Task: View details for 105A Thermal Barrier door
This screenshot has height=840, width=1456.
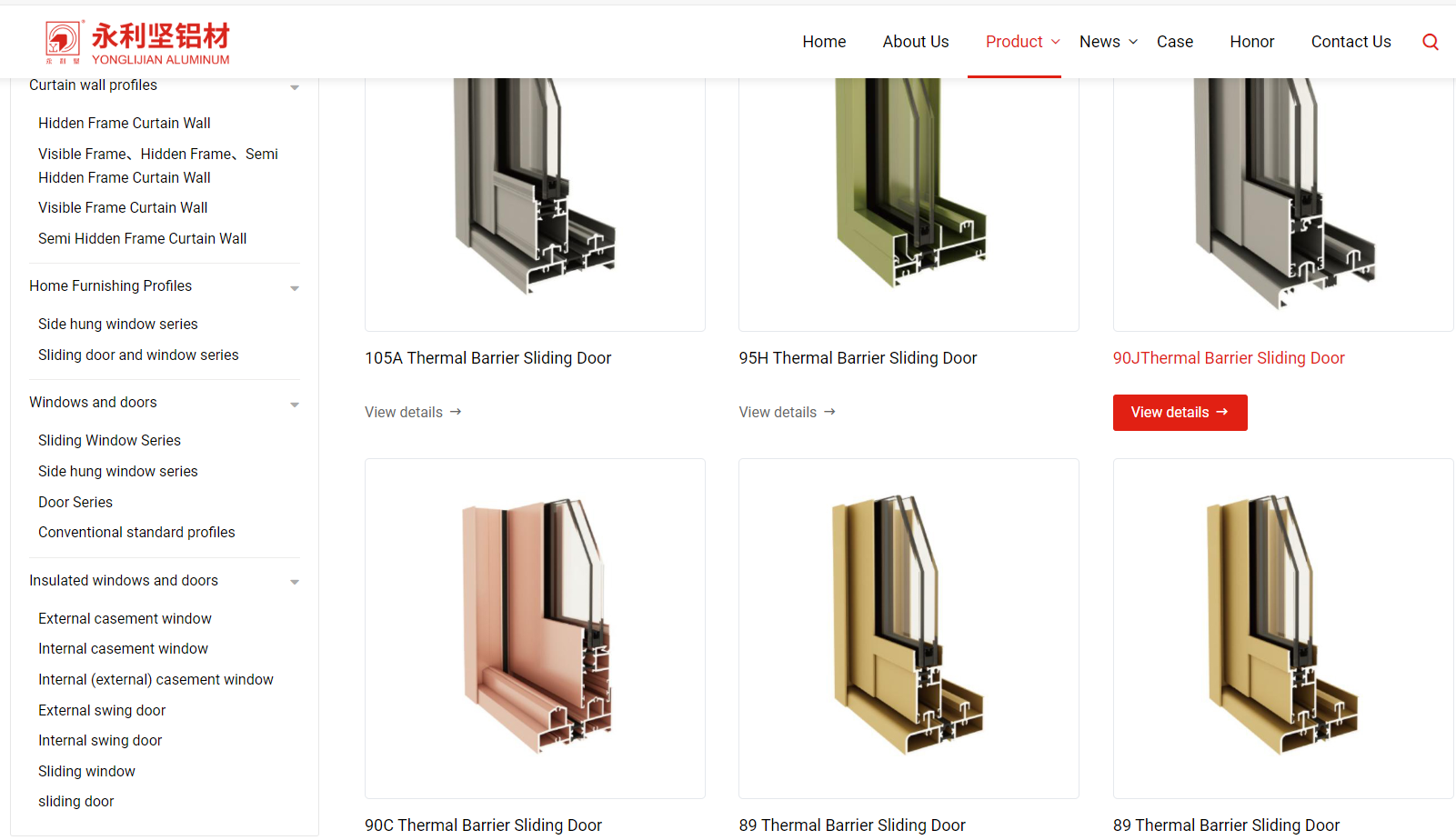Action: click(414, 413)
